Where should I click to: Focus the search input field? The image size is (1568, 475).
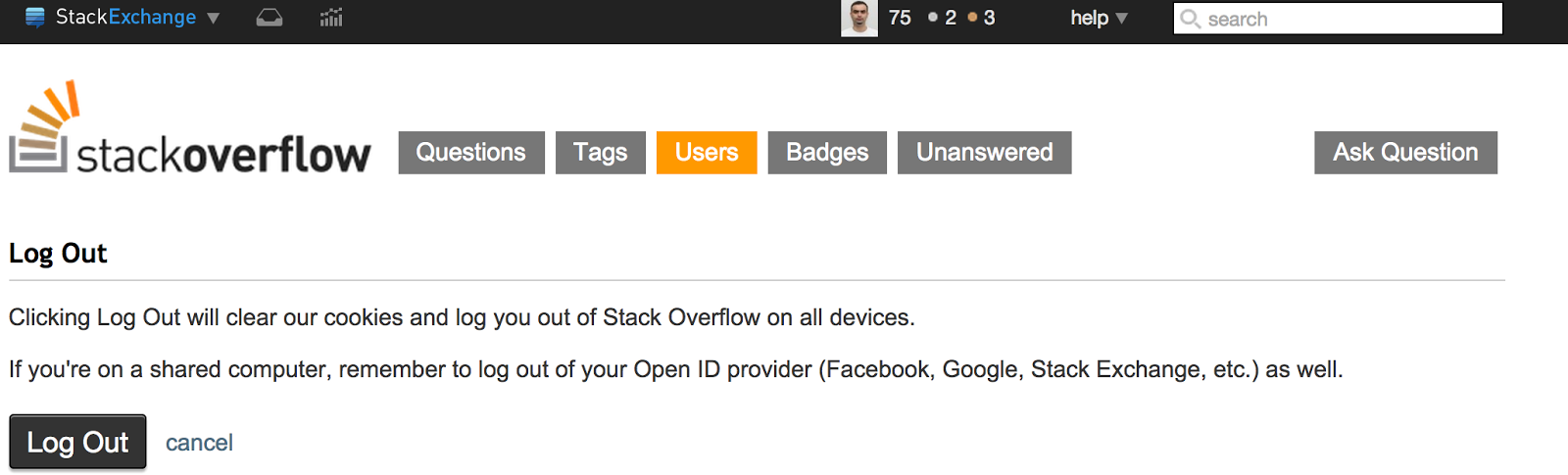tap(1347, 19)
